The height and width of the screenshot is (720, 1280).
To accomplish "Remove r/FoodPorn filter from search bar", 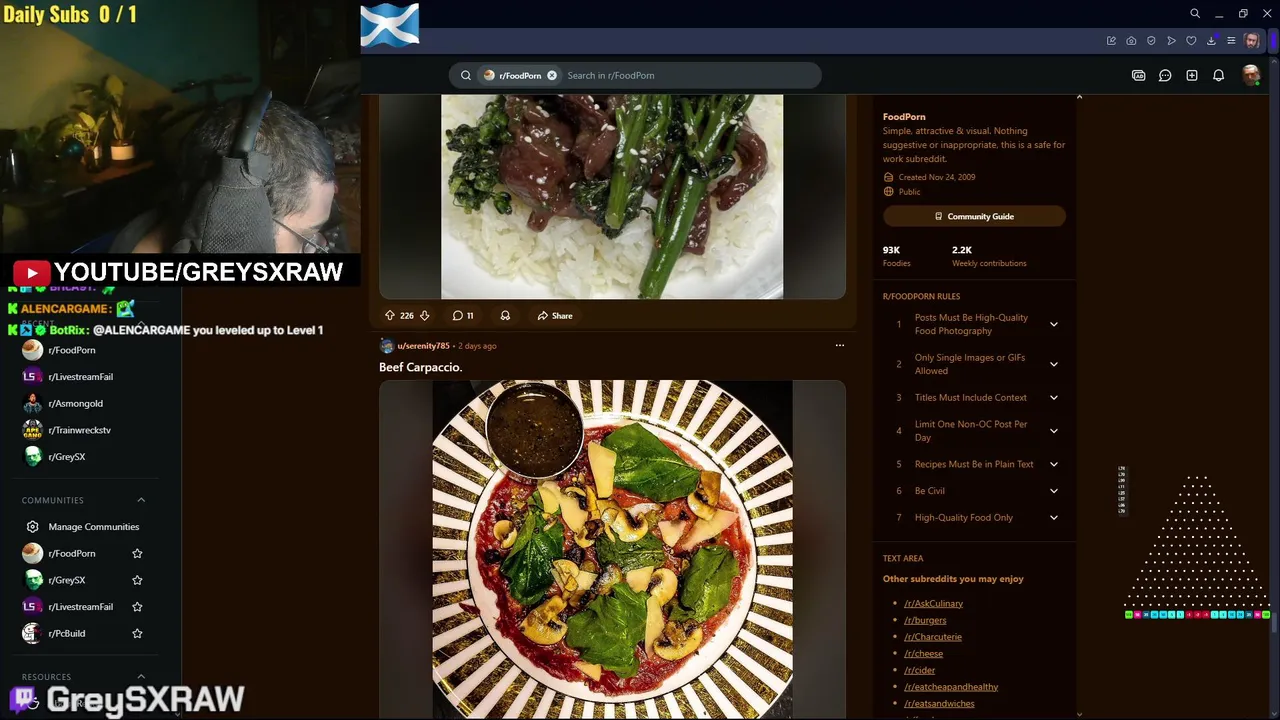I will pos(552,75).
